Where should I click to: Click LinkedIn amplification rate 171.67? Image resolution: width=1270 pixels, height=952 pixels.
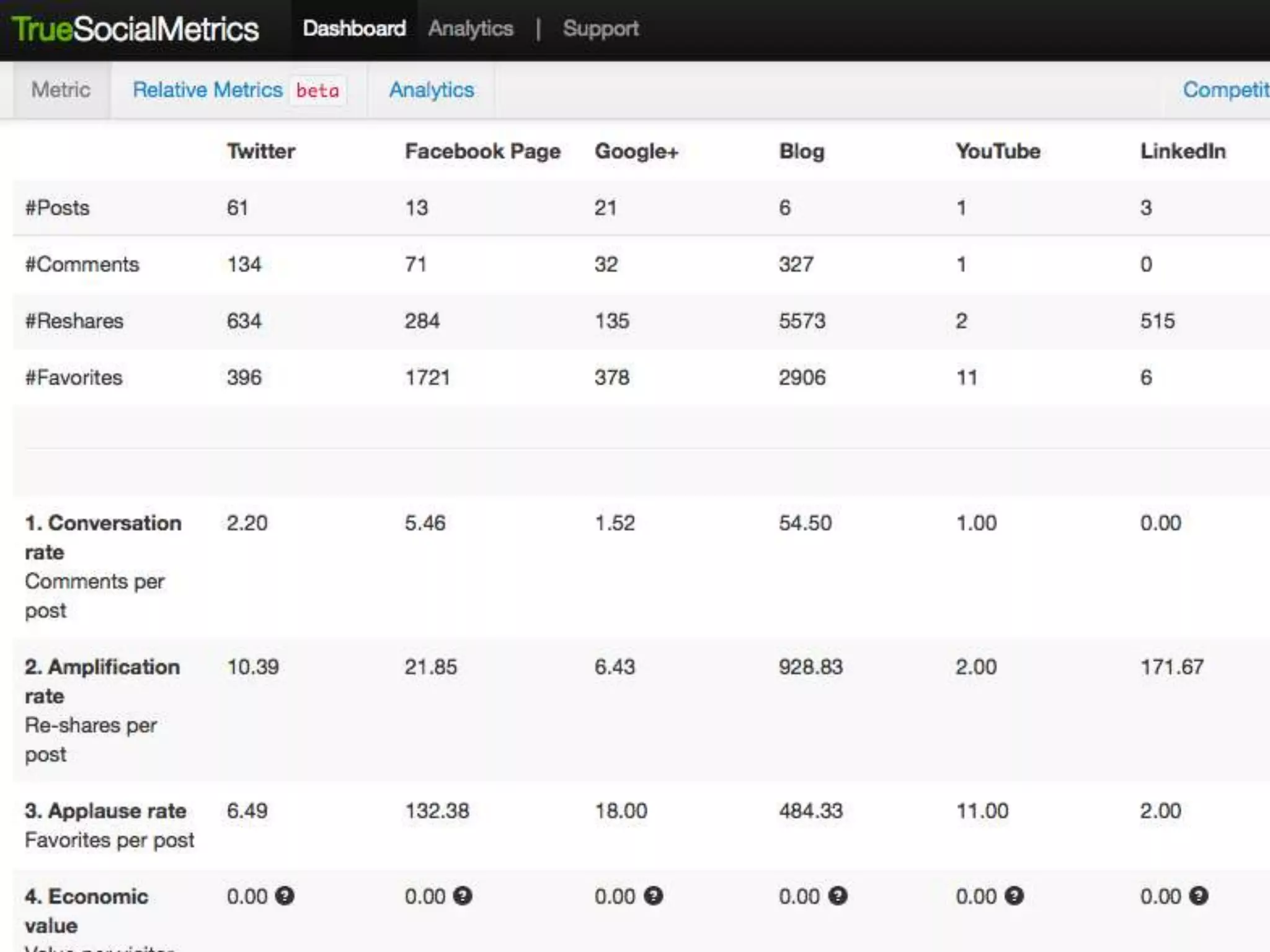(x=1172, y=667)
